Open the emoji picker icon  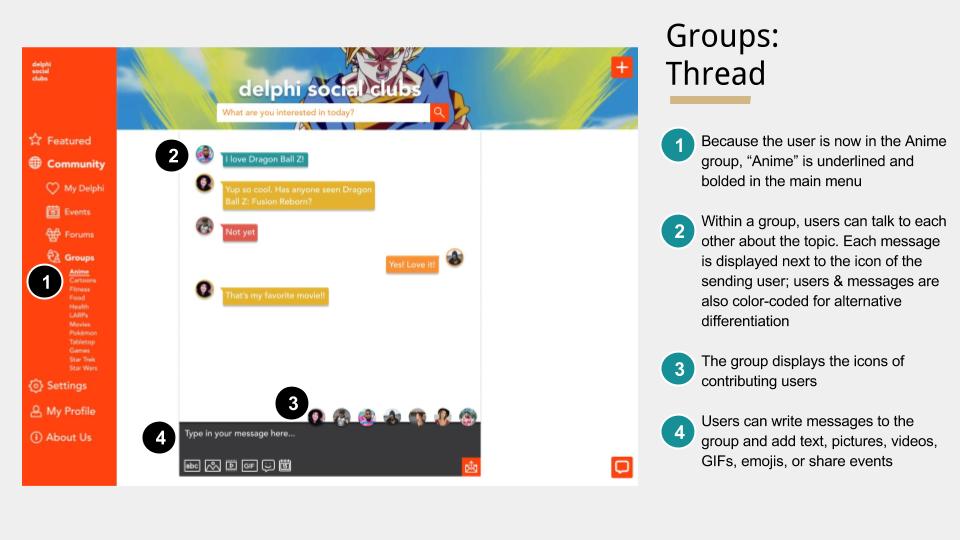(x=268, y=466)
